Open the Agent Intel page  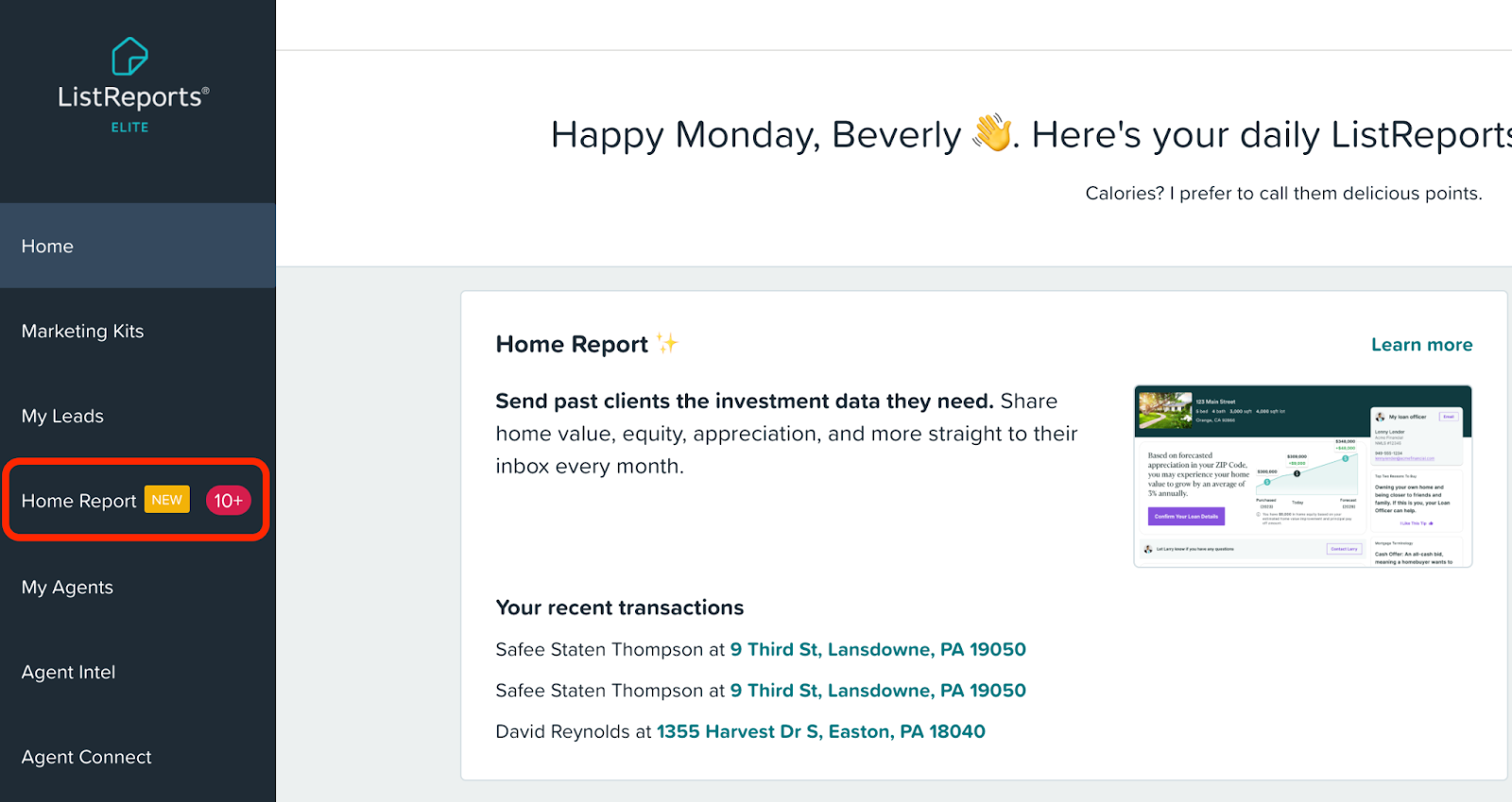point(138,672)
